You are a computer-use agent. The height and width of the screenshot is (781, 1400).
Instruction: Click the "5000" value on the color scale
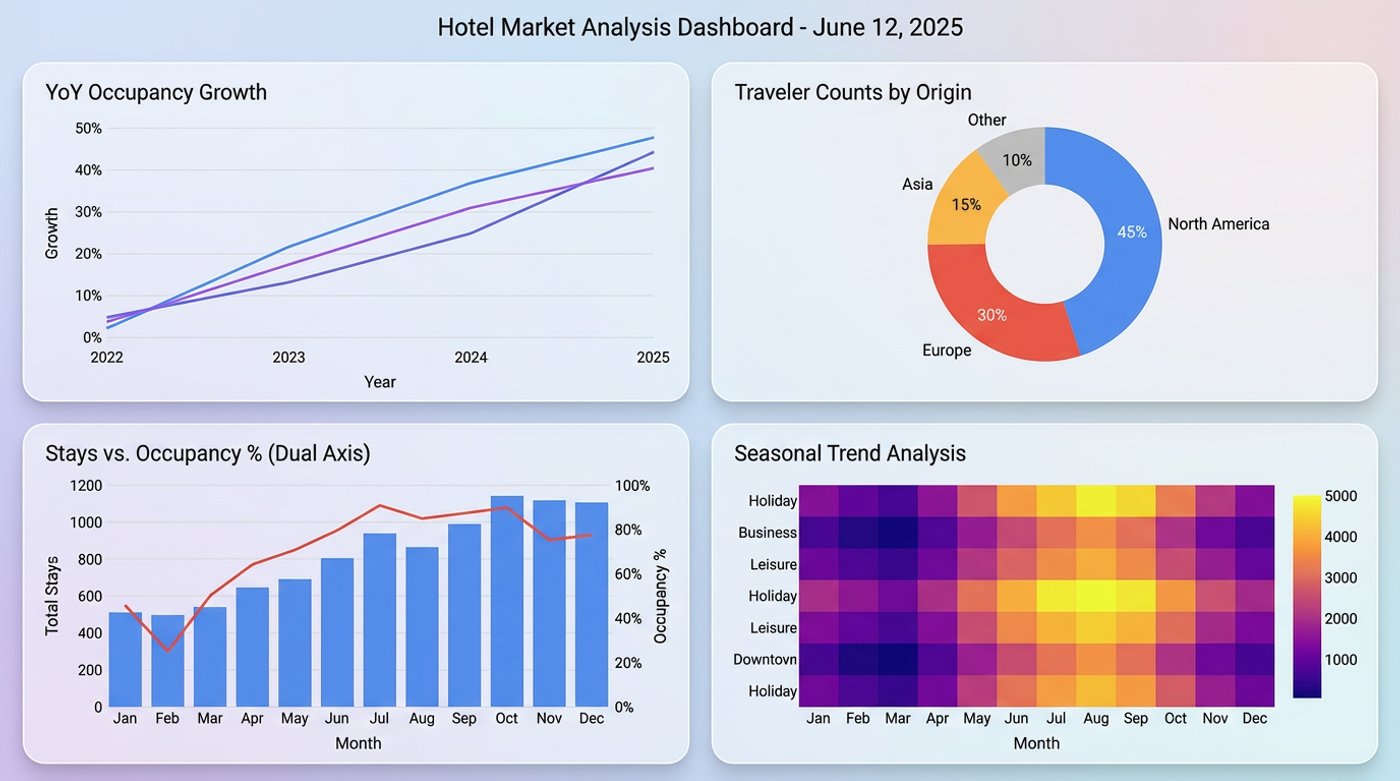(1341, 497)
